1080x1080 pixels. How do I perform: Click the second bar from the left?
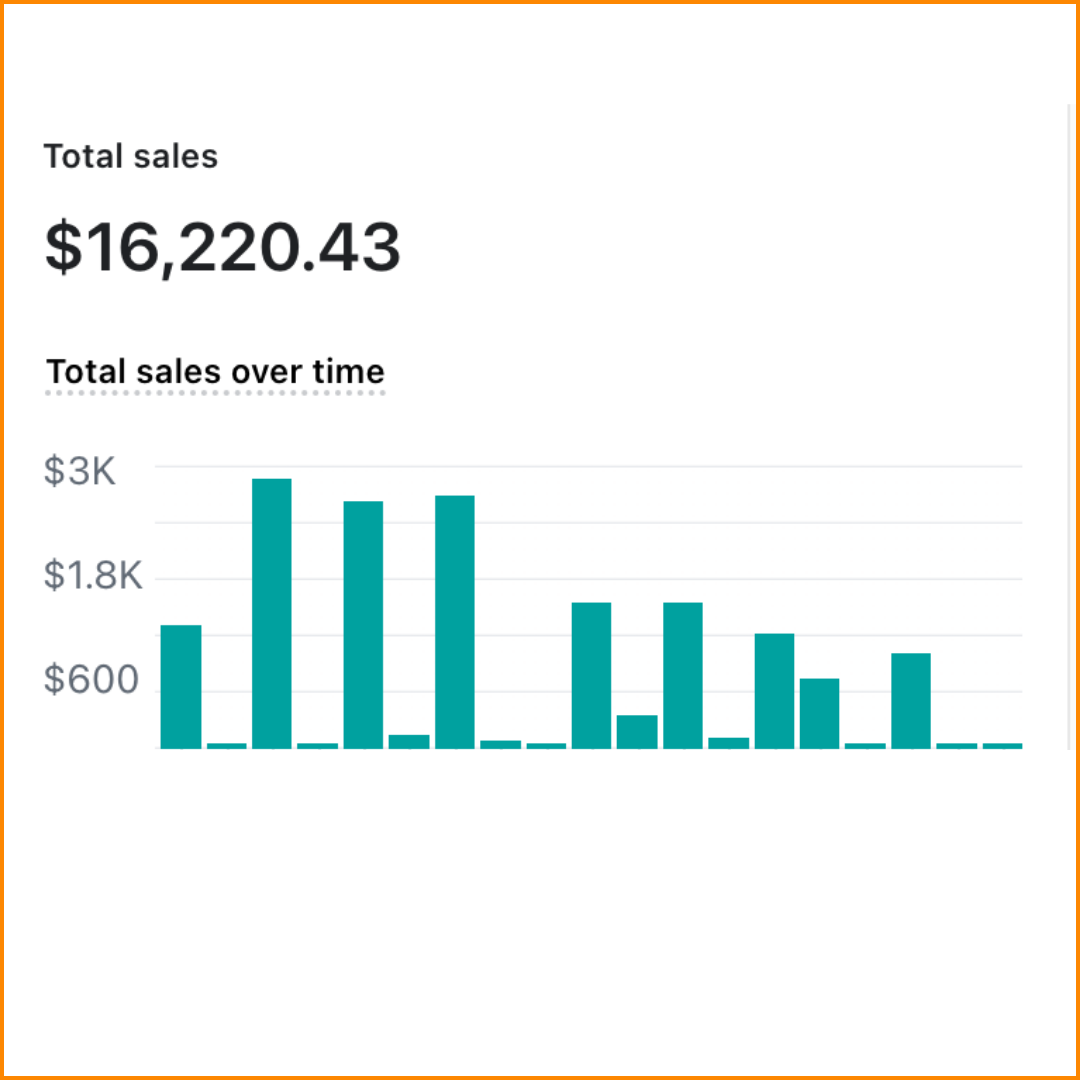[226, 745]
